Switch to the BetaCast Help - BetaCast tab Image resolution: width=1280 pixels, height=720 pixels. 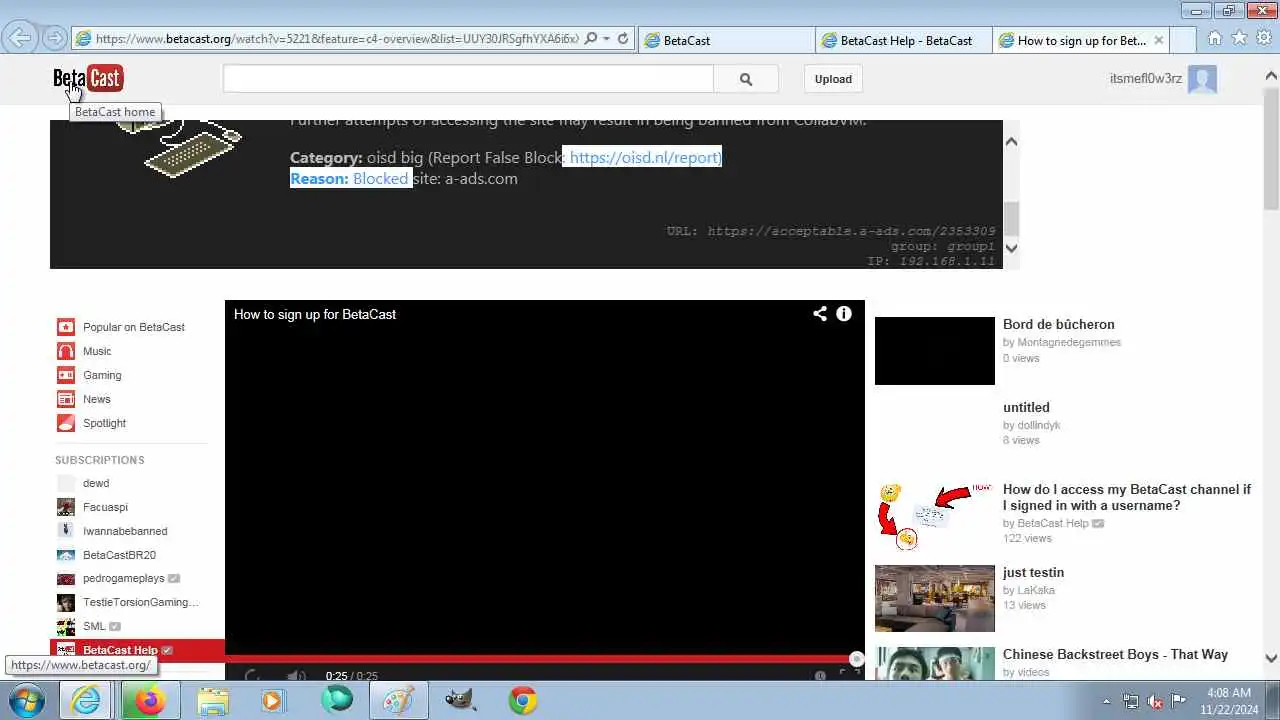coord(904,40)
